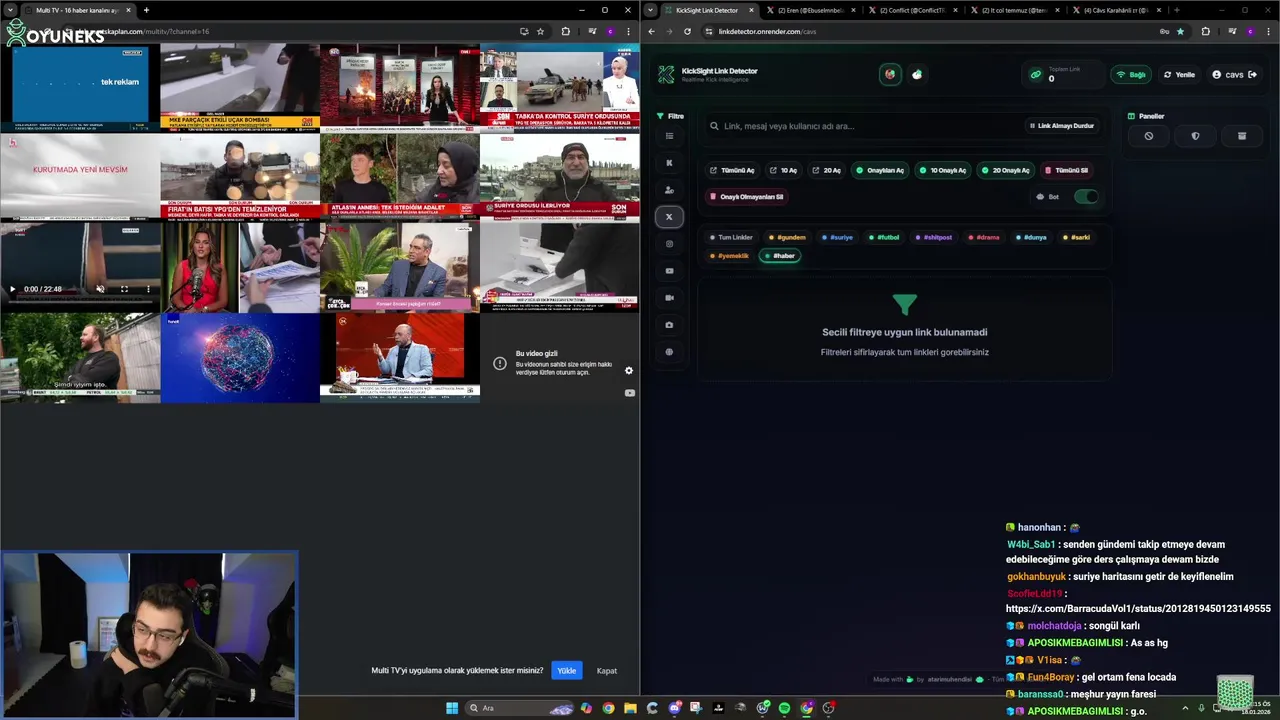Viewport: 1280px width, 720px height.
Task: Open the shield panel under Paneller
Action: click(x=1195, y=136)
